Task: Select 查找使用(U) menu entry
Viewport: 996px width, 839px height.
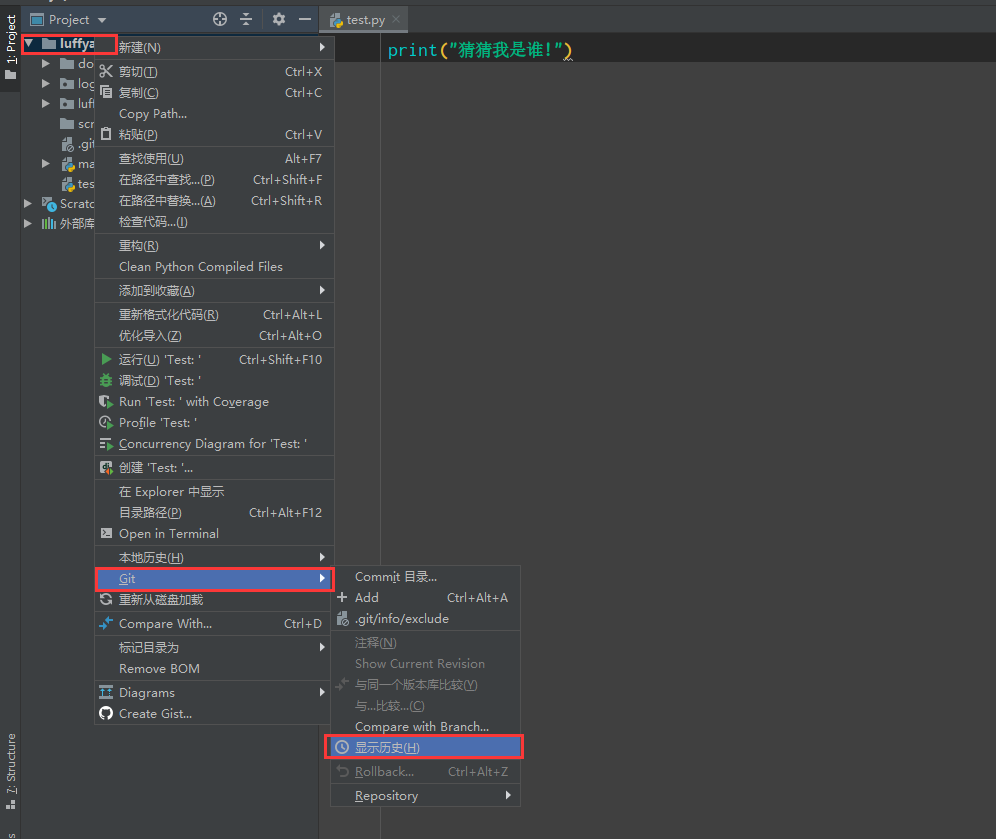Action: (214, 159)
